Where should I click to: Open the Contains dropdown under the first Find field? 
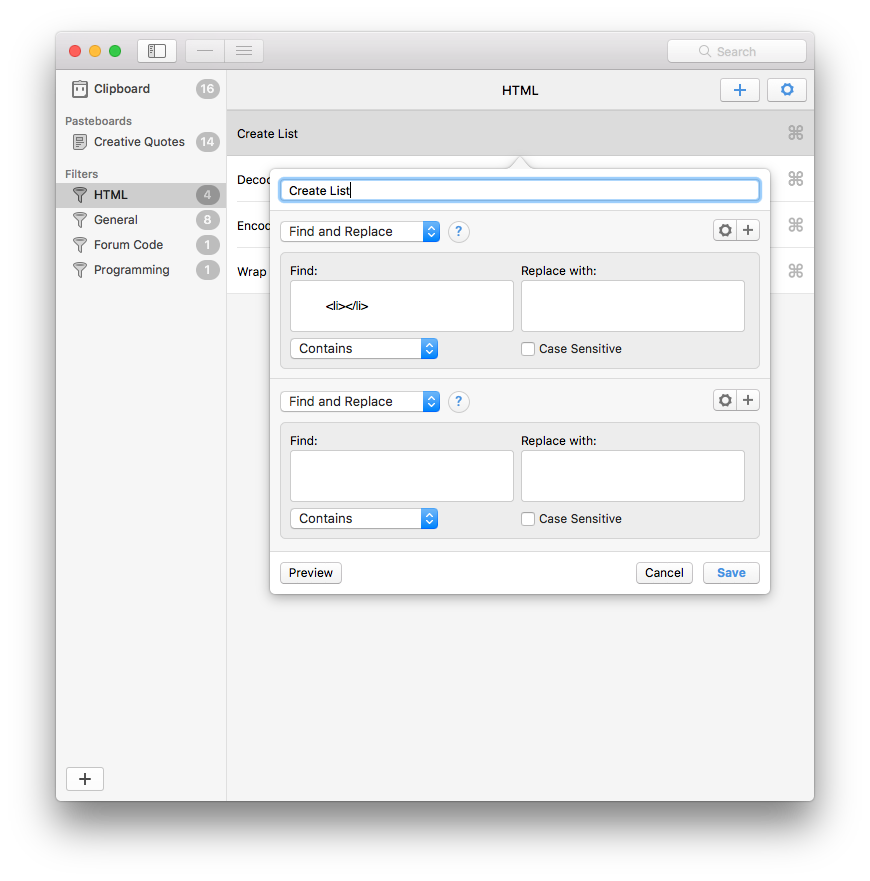pos(363,348)
